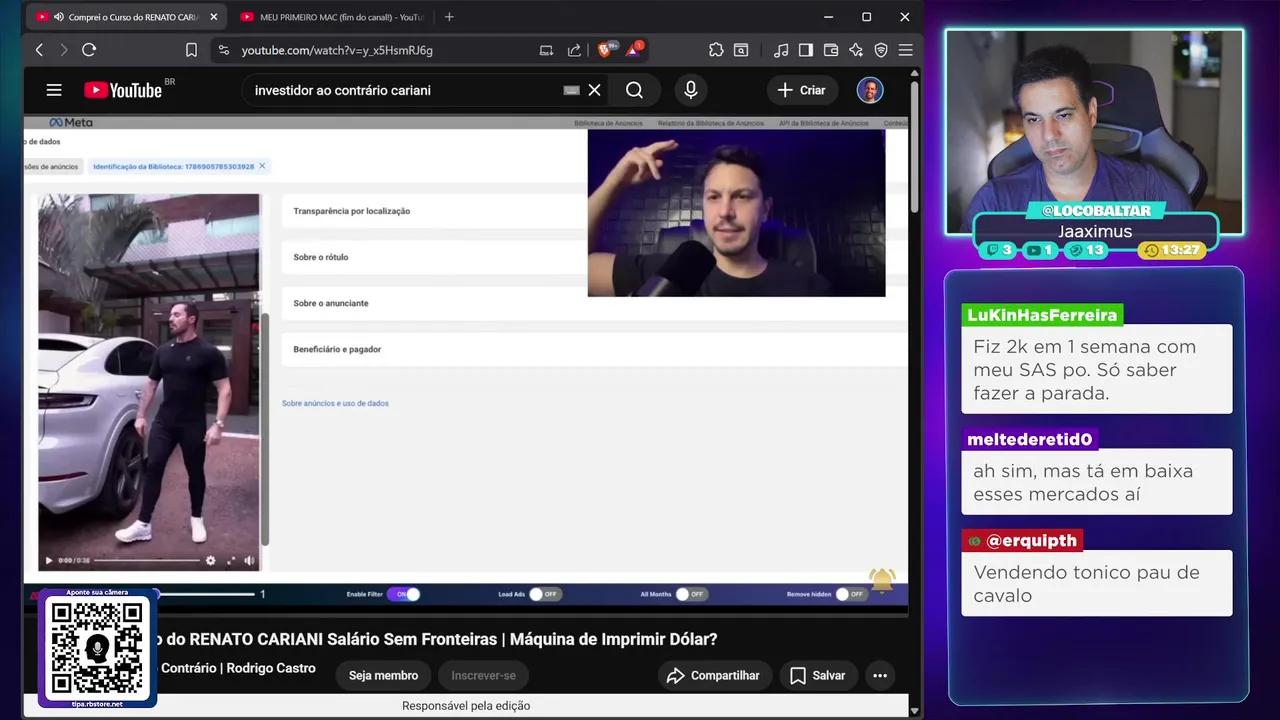Click the share icon in address bar
The height and width of the screenshot is (720, 1280).
[x=574, y=50]
